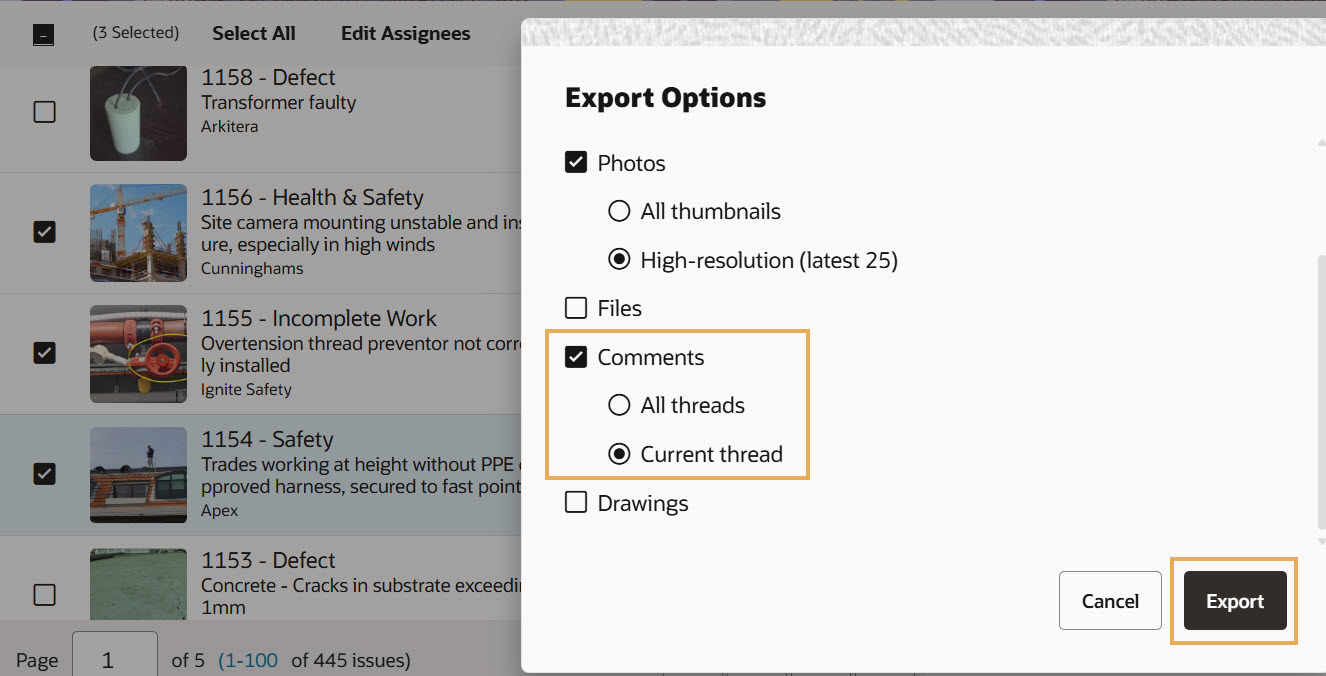The image size is (1326, 676).
Task: Open the crane photo thumbnail for issue 1156
Action: pyautogui.click(x=138, y=233)
